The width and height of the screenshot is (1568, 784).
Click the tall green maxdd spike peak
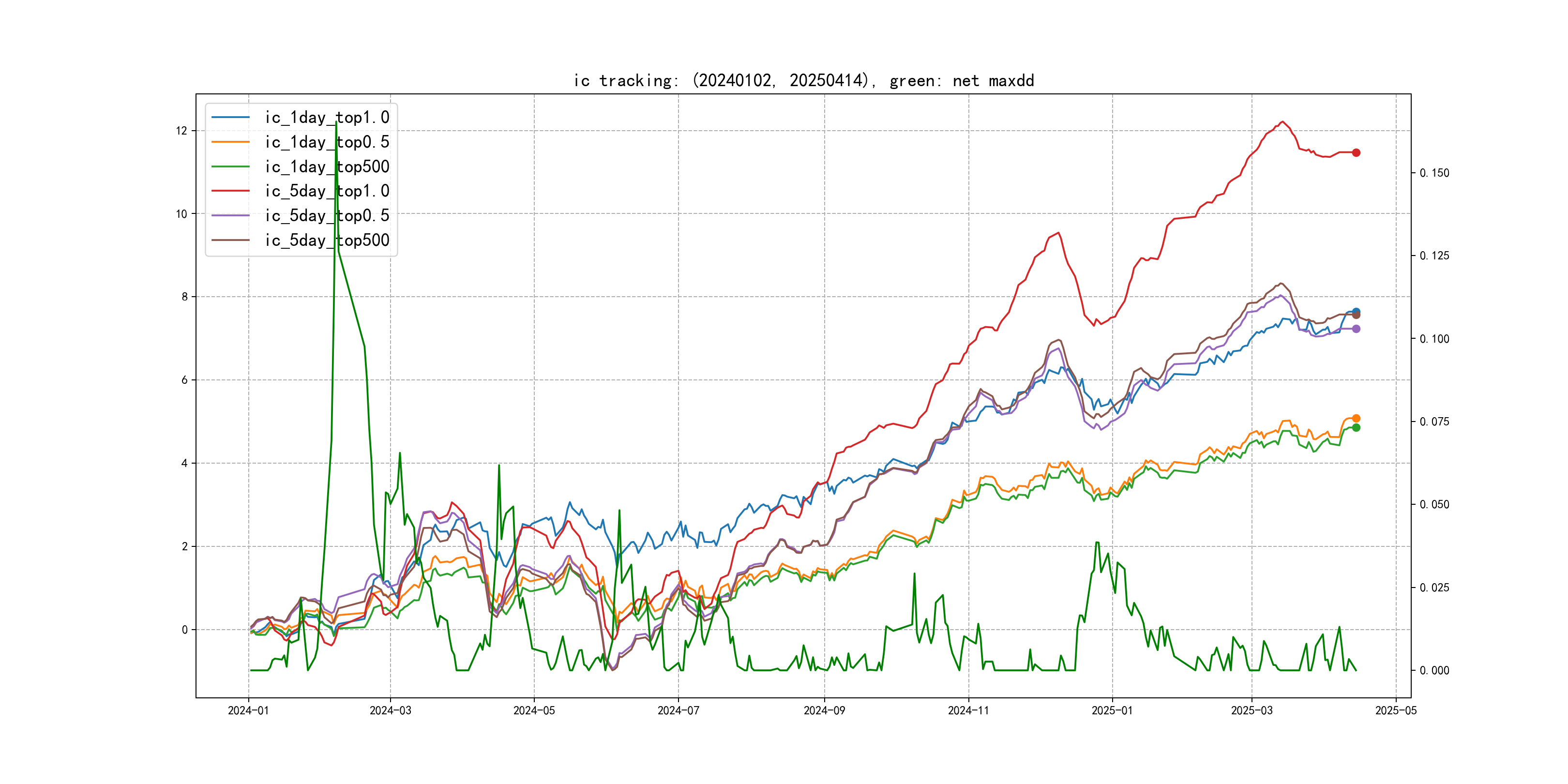pos(336,123)
